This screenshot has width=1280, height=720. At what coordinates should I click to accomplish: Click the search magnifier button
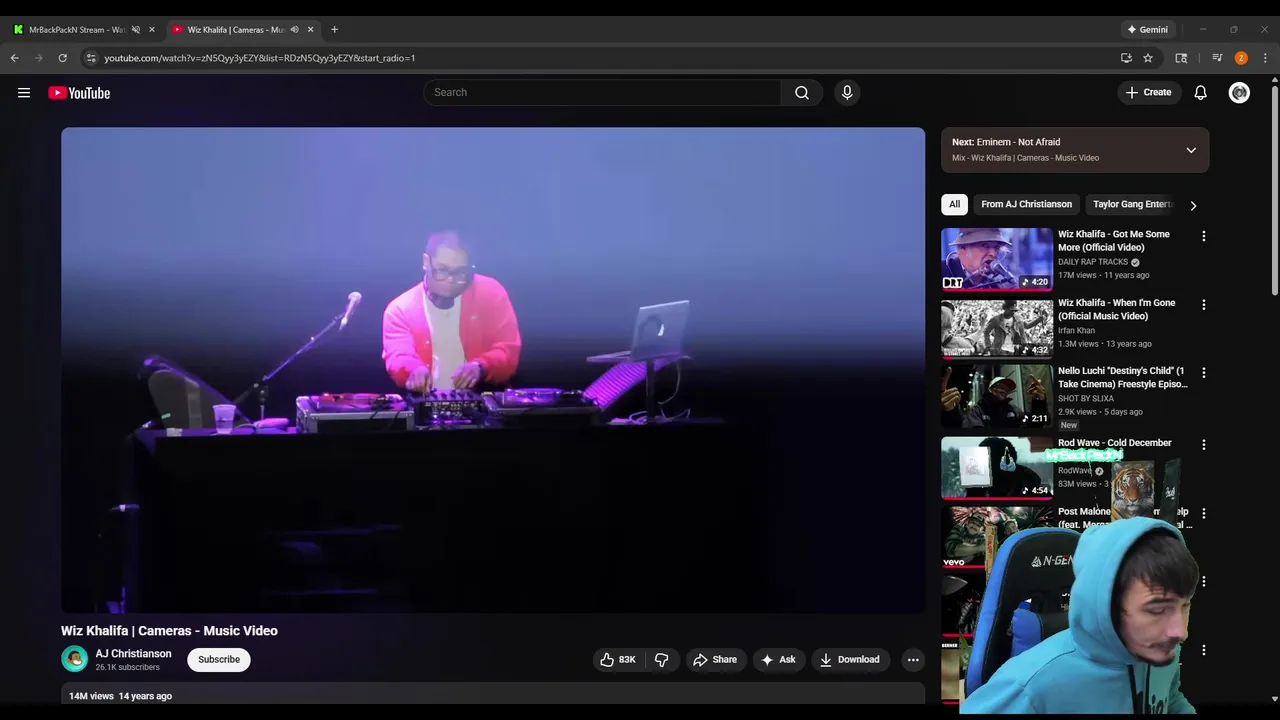tap(802, 92)
